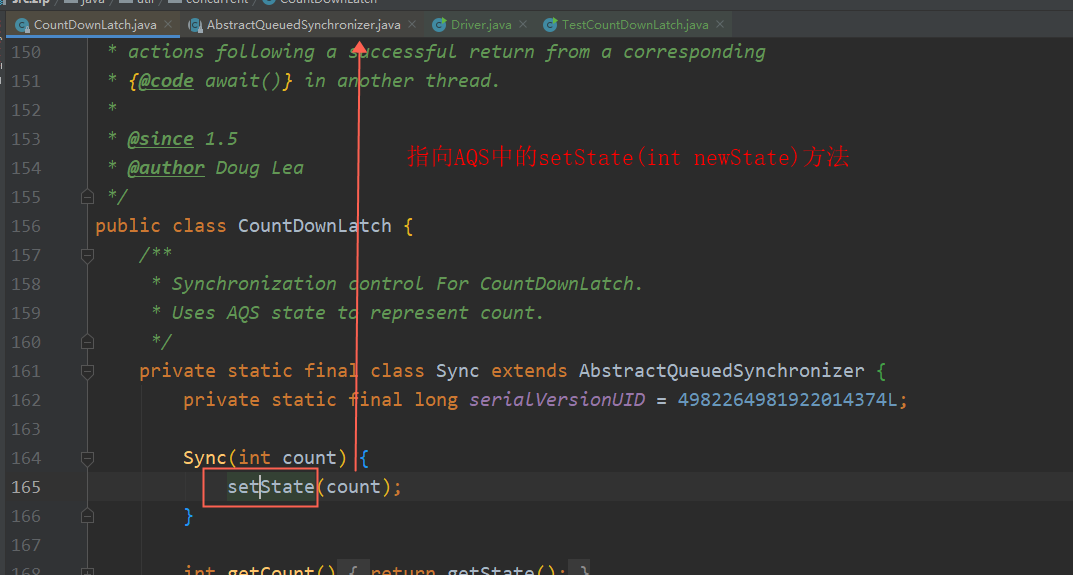Click the 'public' keyword on line 156

pyautogui.click(x=127, y=226)
